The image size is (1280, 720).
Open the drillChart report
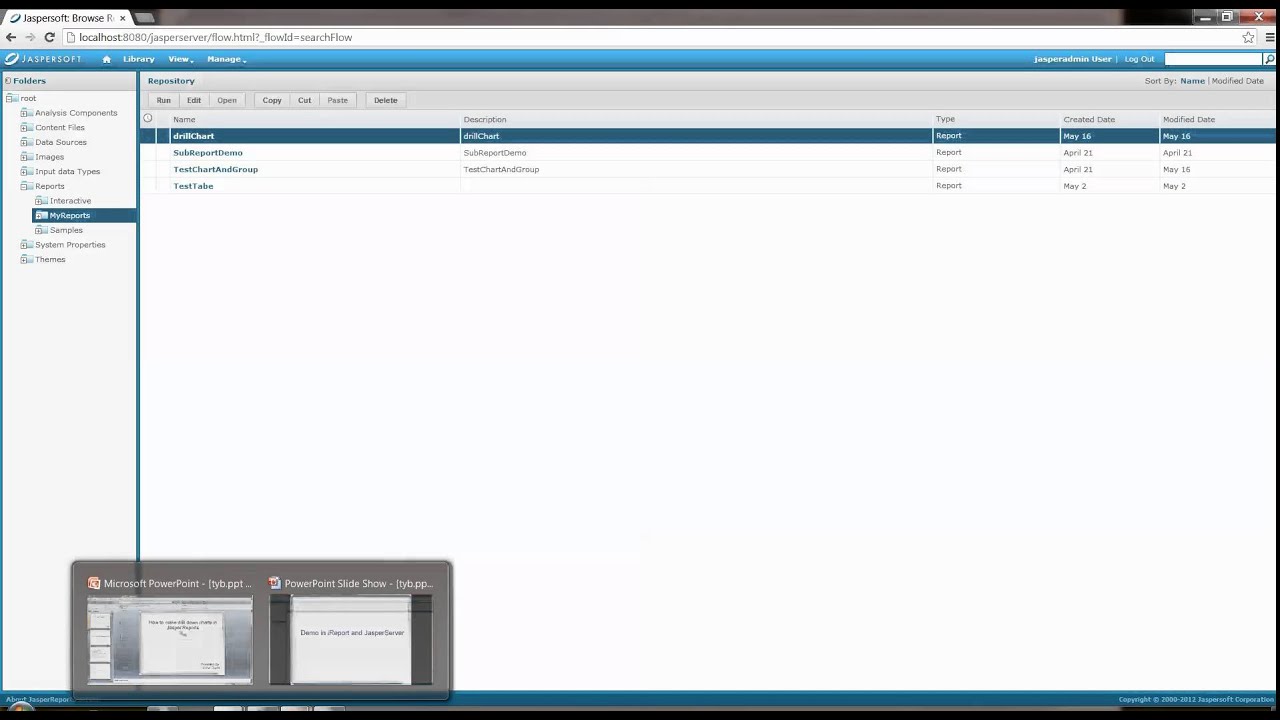(x=194, y=136)
